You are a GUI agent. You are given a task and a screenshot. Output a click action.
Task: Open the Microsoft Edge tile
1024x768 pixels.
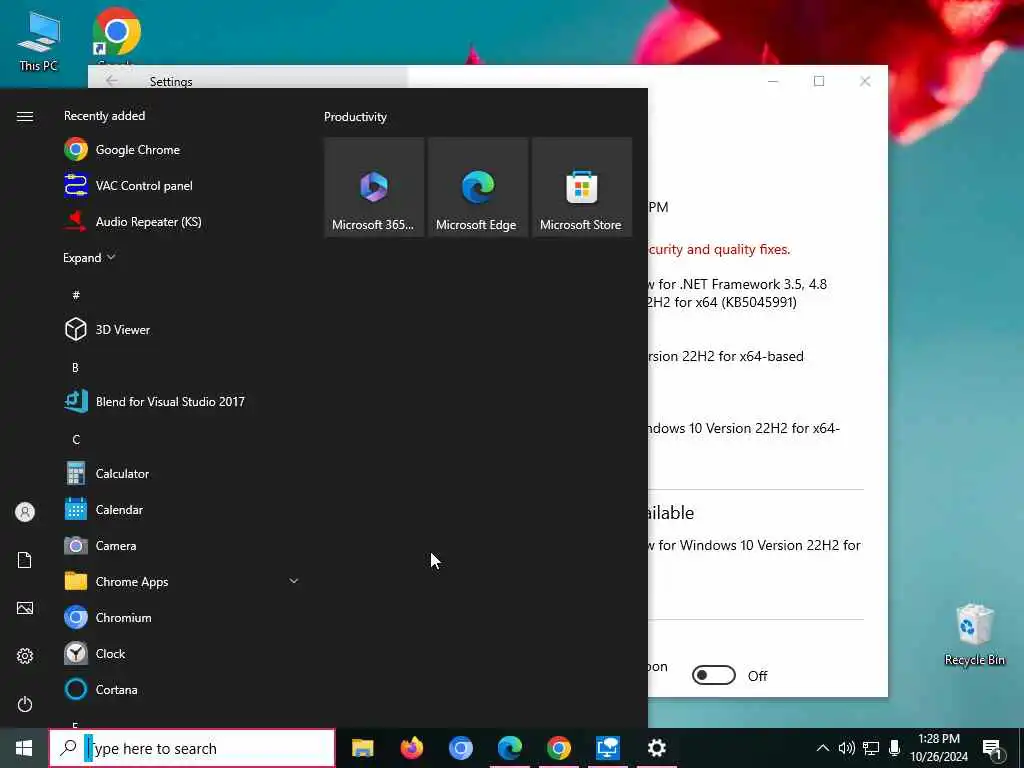pos(478,187)
